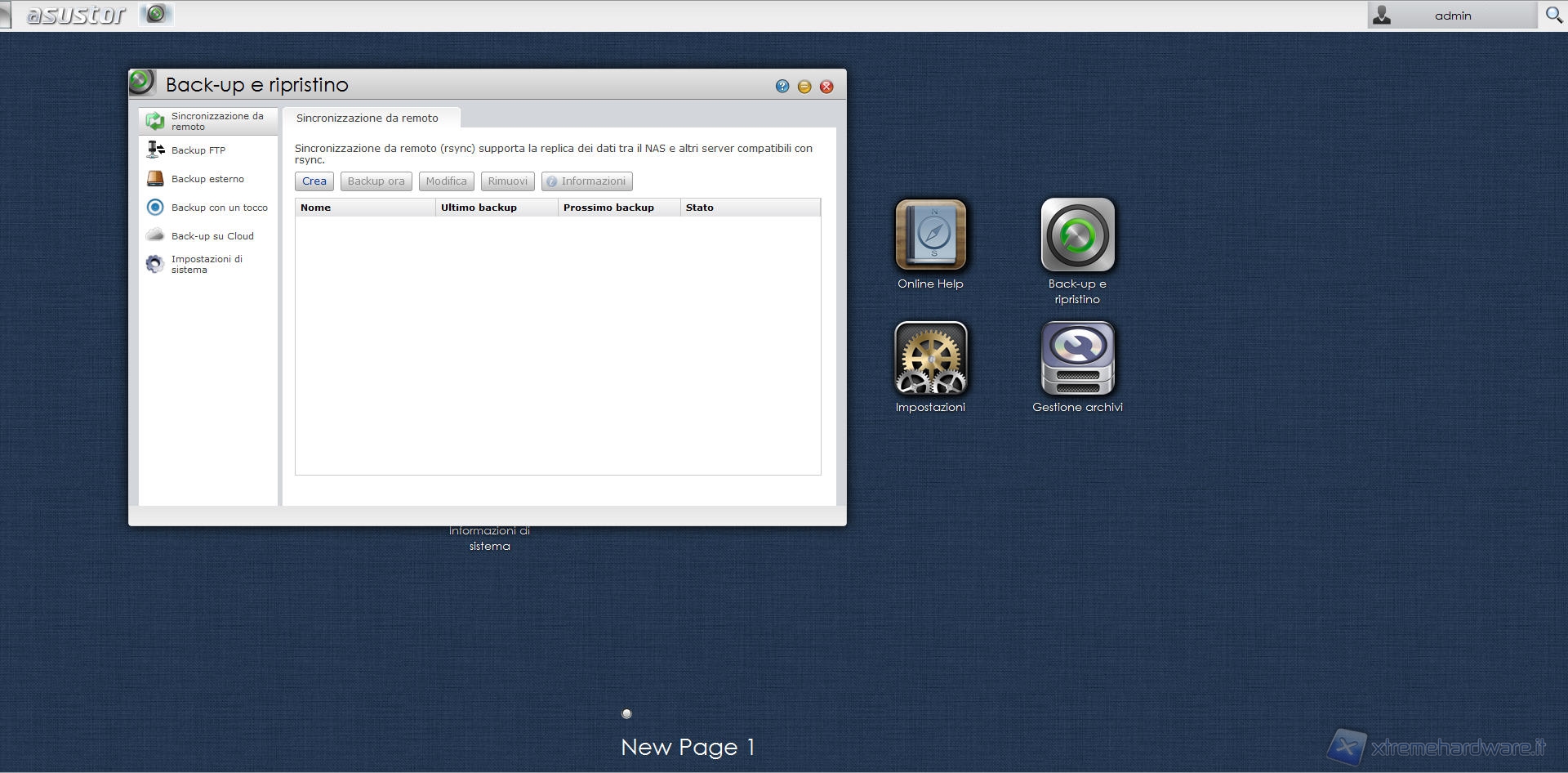This screenshot has height=773, width=1568.
Task: Launch the Impostazioni gear app
Action: 930,359
